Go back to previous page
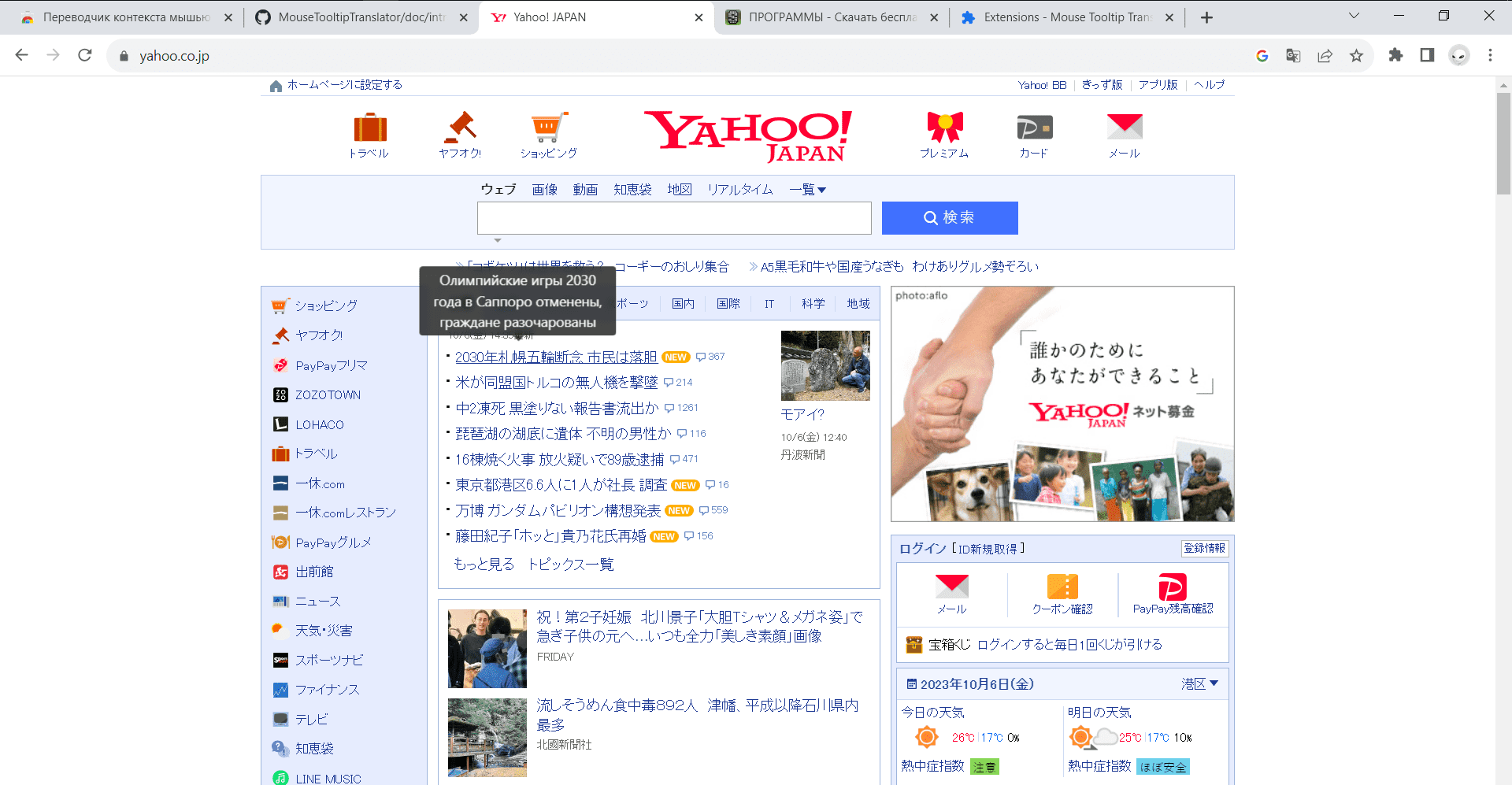 tap(22, 55)
